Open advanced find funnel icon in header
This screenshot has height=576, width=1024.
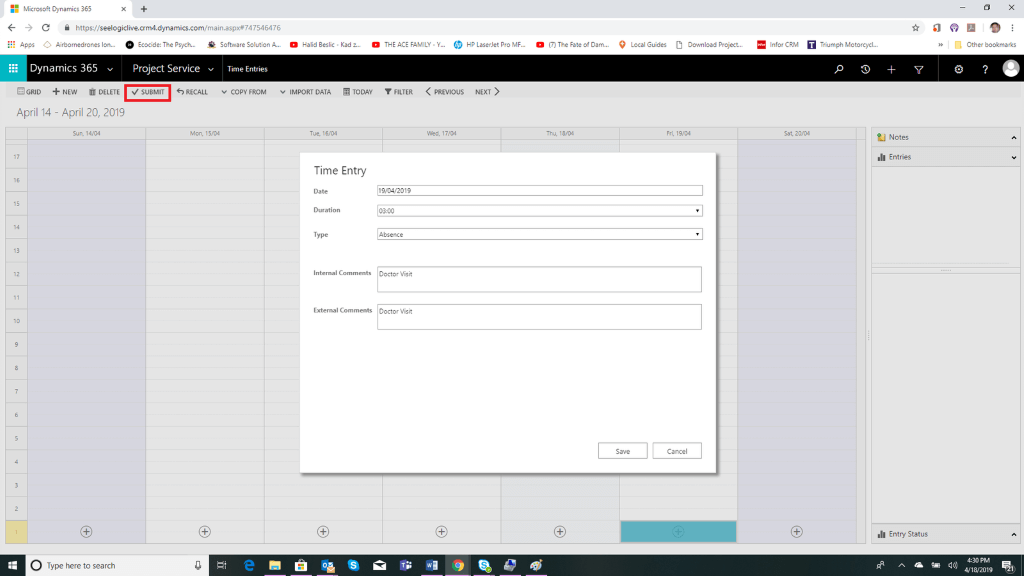(x=918, y=69)
